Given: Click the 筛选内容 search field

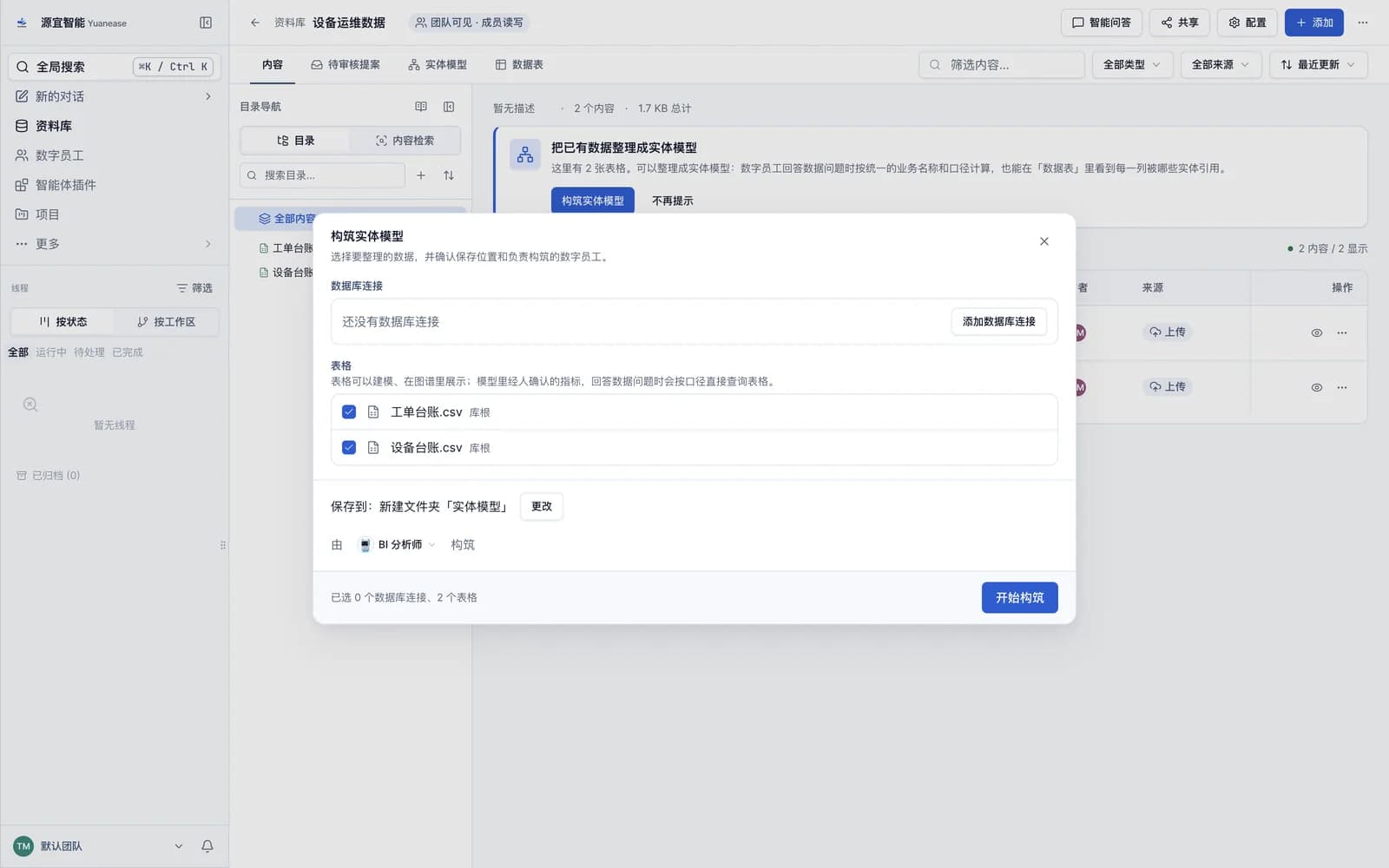Looking at the screenshot, I should coord(1002,65).
